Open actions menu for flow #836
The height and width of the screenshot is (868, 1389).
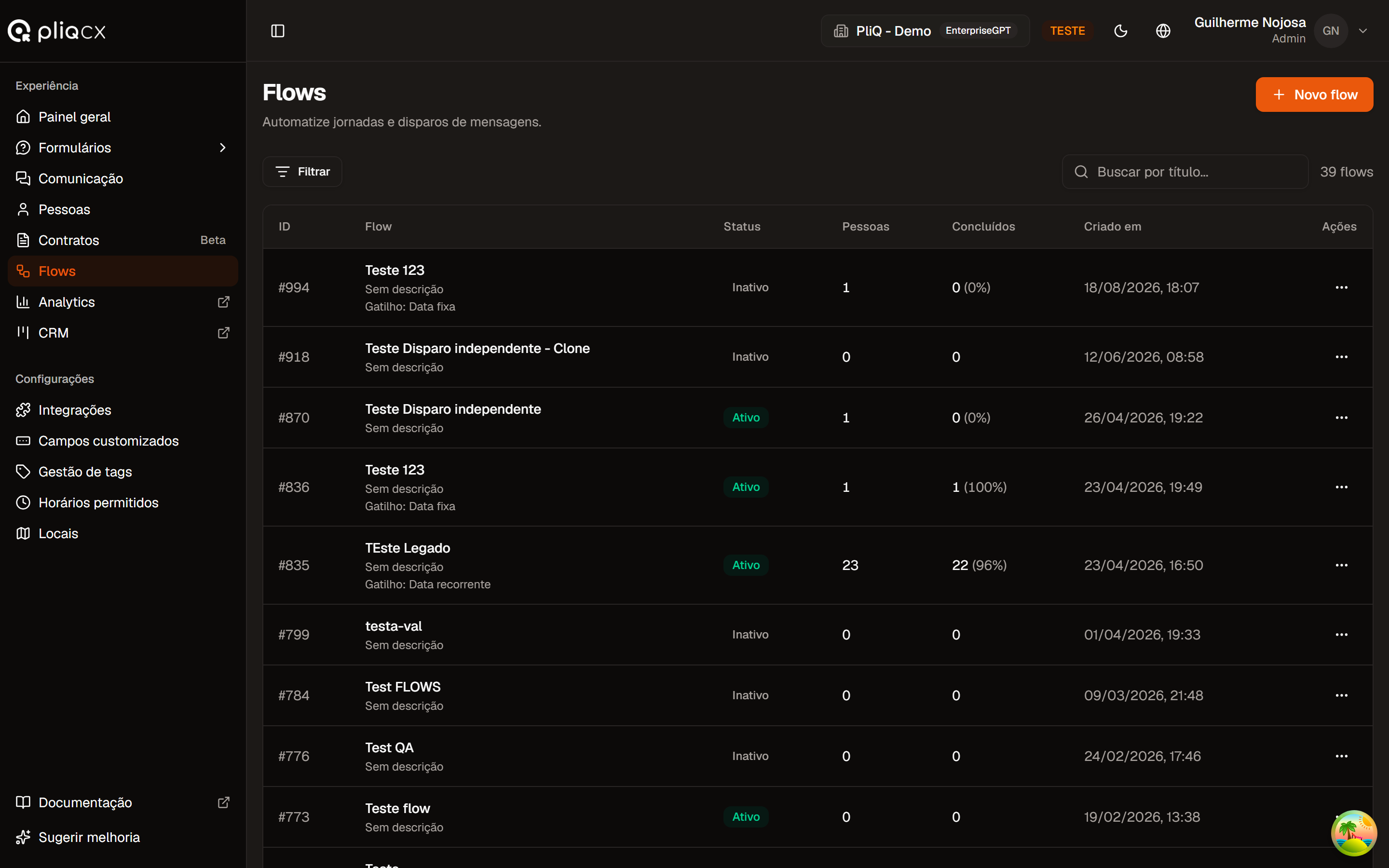[1341, 488]
